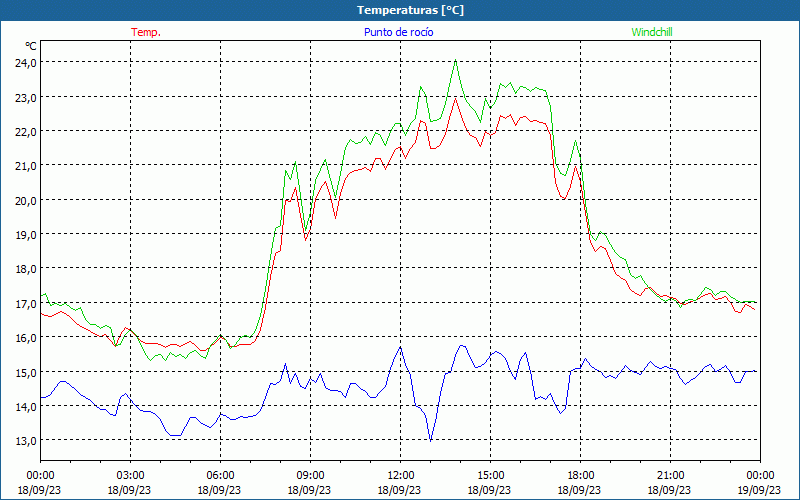Select the red 'Temp.' legend label
The width and height of the screenshot is (800, 500).
tap(146, 32)
